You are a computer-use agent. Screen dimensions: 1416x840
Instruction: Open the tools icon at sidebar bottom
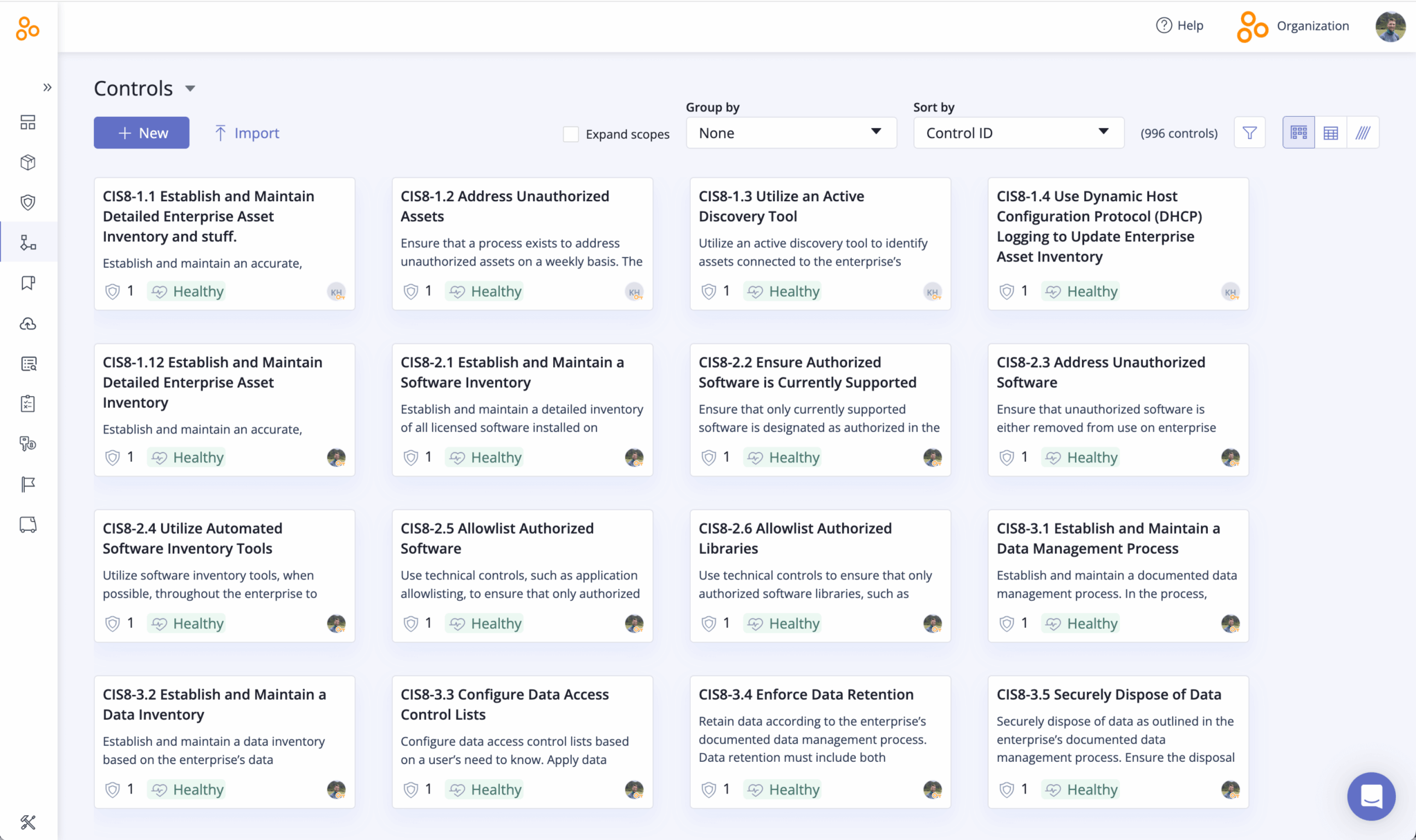pos(27,822)
